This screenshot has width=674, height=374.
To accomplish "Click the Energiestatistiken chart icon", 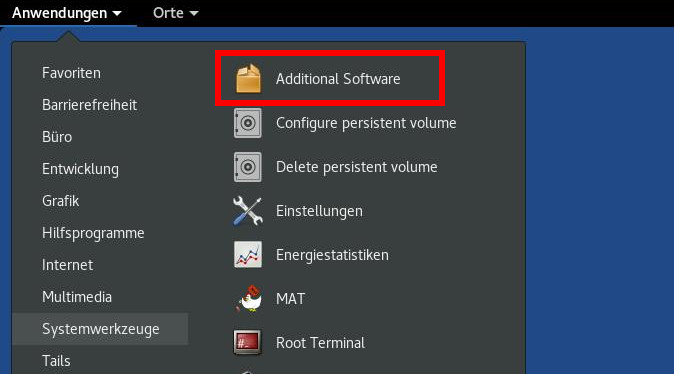I will click(x=248, y=254).
